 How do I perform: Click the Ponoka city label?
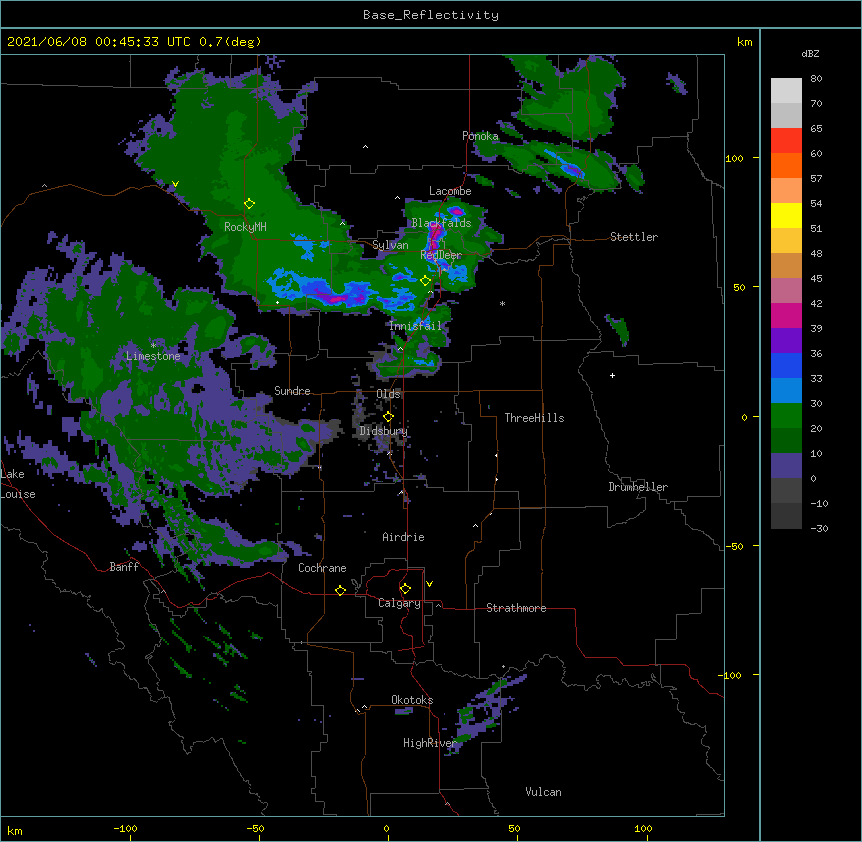pyautogui.click(x=480, y=136)
